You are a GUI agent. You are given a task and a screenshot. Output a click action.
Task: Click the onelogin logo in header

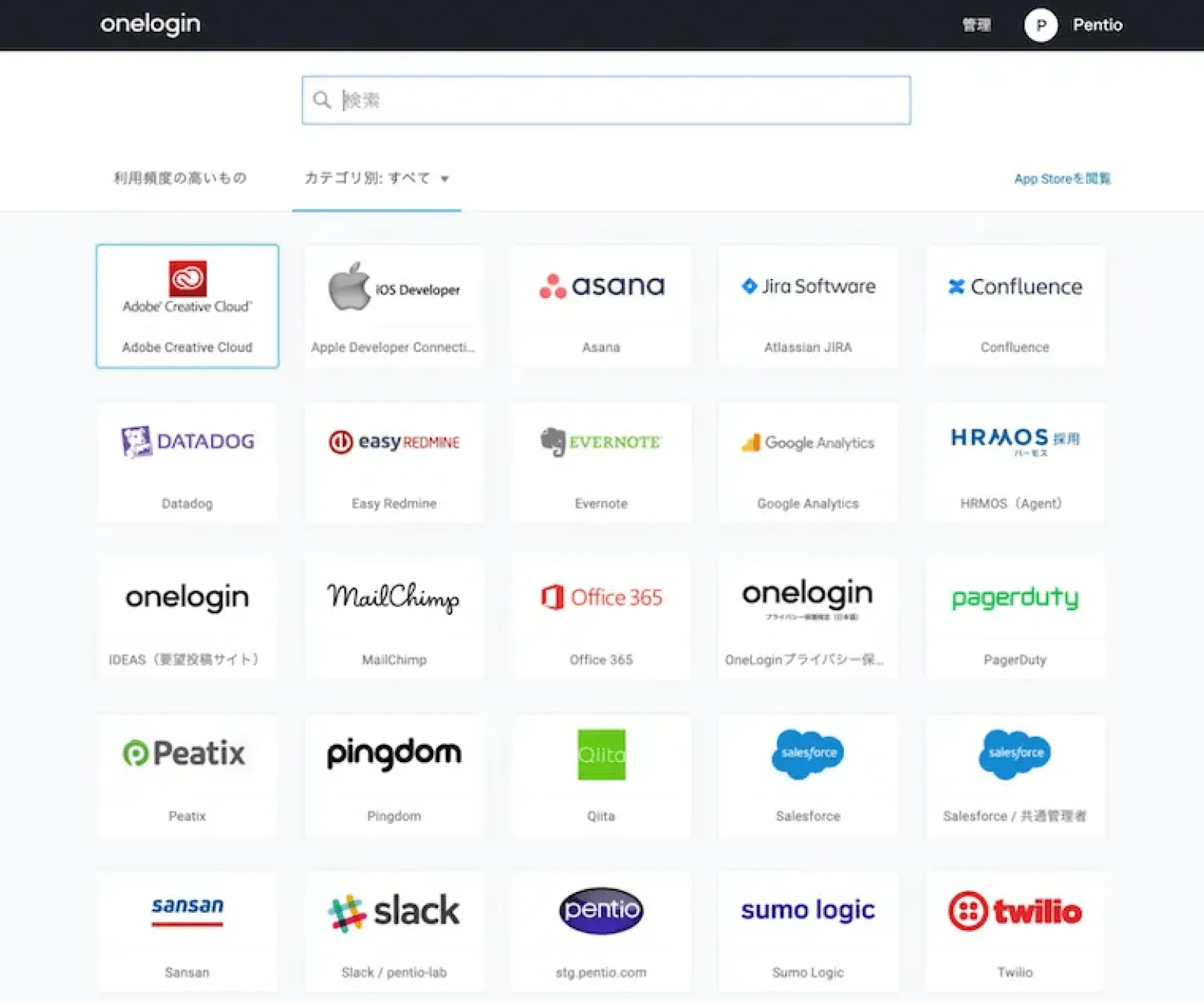pos(150,24)
